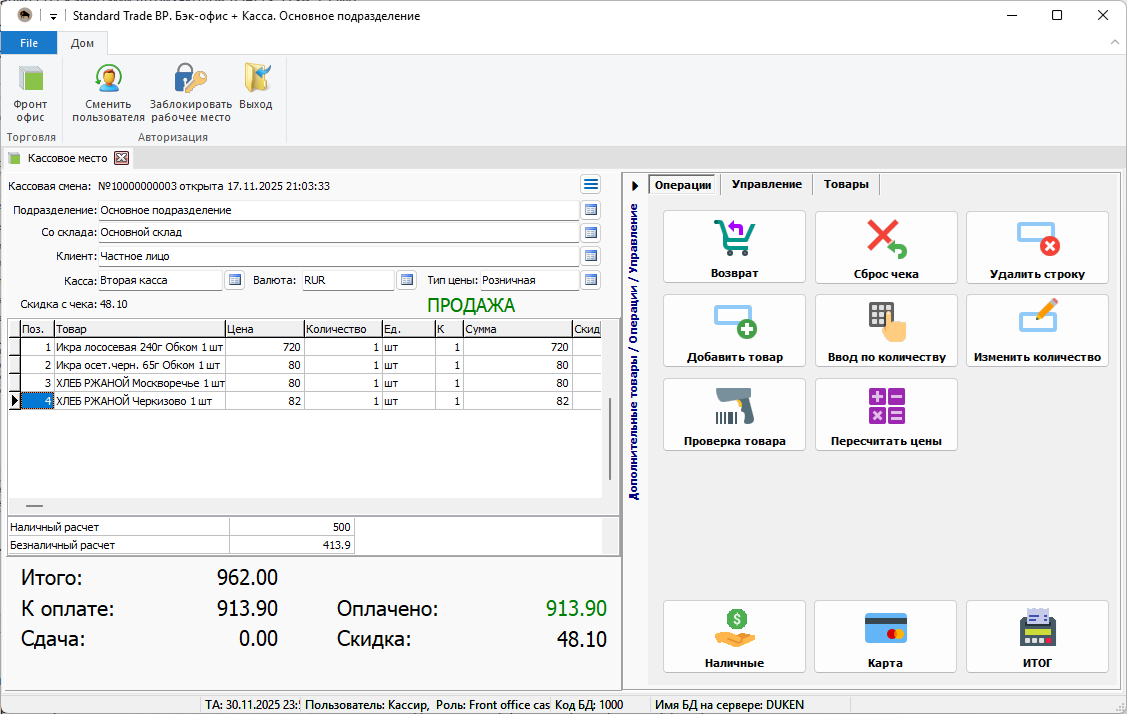1127x714 pixels.
Task: Click the Выход icon in Авторизация group
Action: tap(256, 90)
